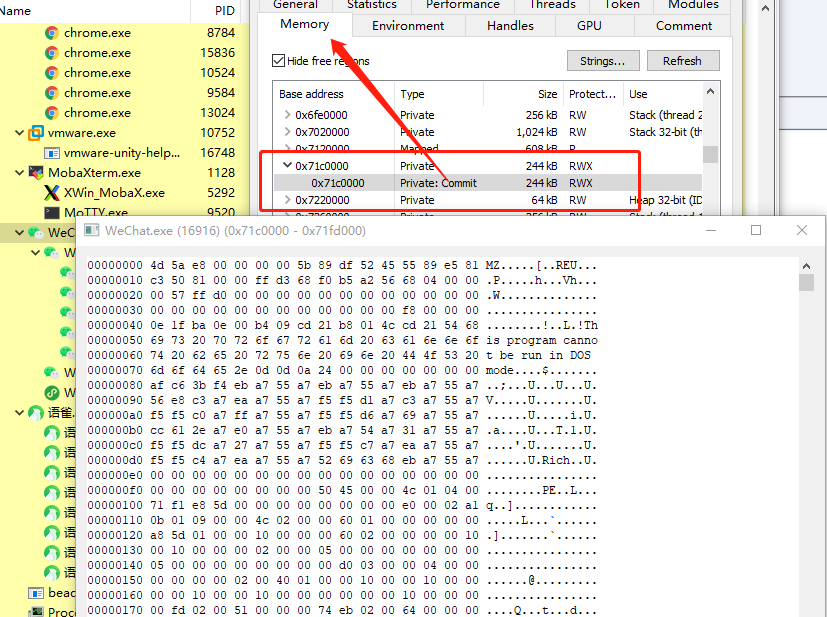This screenshot has width=827, height=617.
Task: Expand memory region 0x6fe0000
Action: click(x=287, y=114)
